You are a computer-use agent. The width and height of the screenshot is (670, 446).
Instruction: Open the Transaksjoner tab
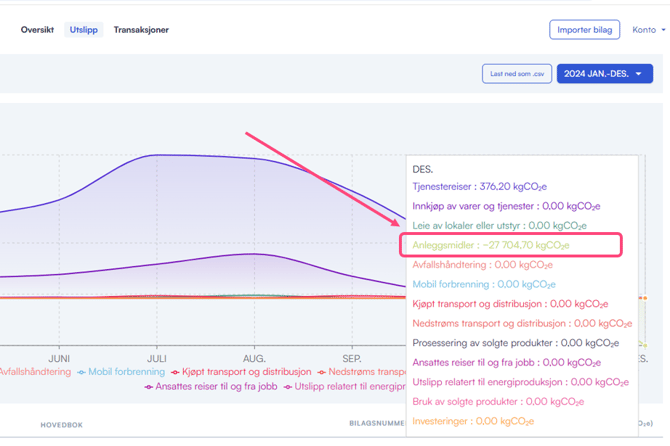coord(141,30)
